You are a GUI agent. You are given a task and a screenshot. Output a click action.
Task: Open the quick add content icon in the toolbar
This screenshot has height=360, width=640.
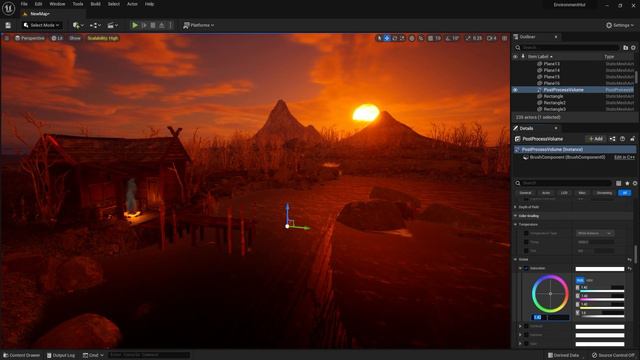click(78, 25)
